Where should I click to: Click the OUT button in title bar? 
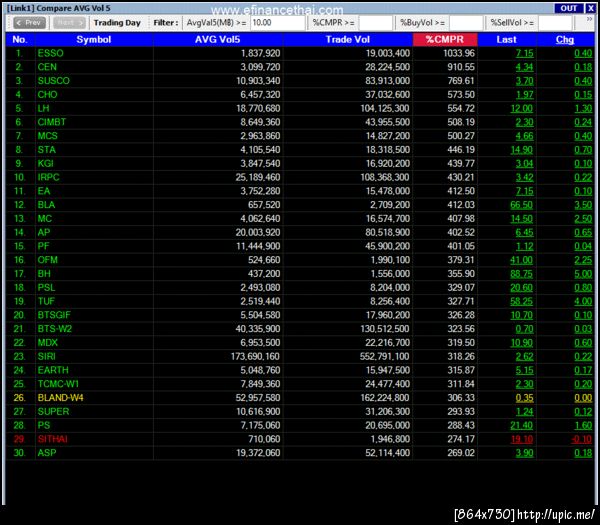click(569, 8)
